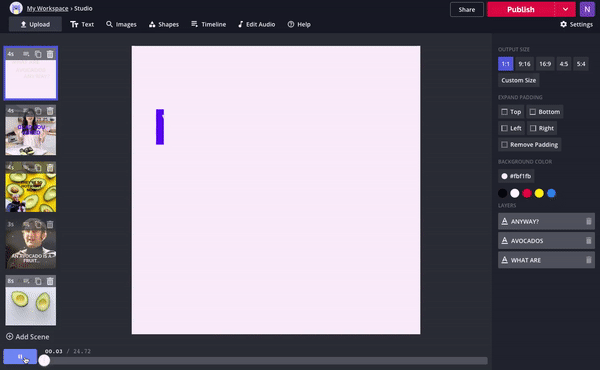Delete the yellow avocado pattern scene

[x=50, y=167]
